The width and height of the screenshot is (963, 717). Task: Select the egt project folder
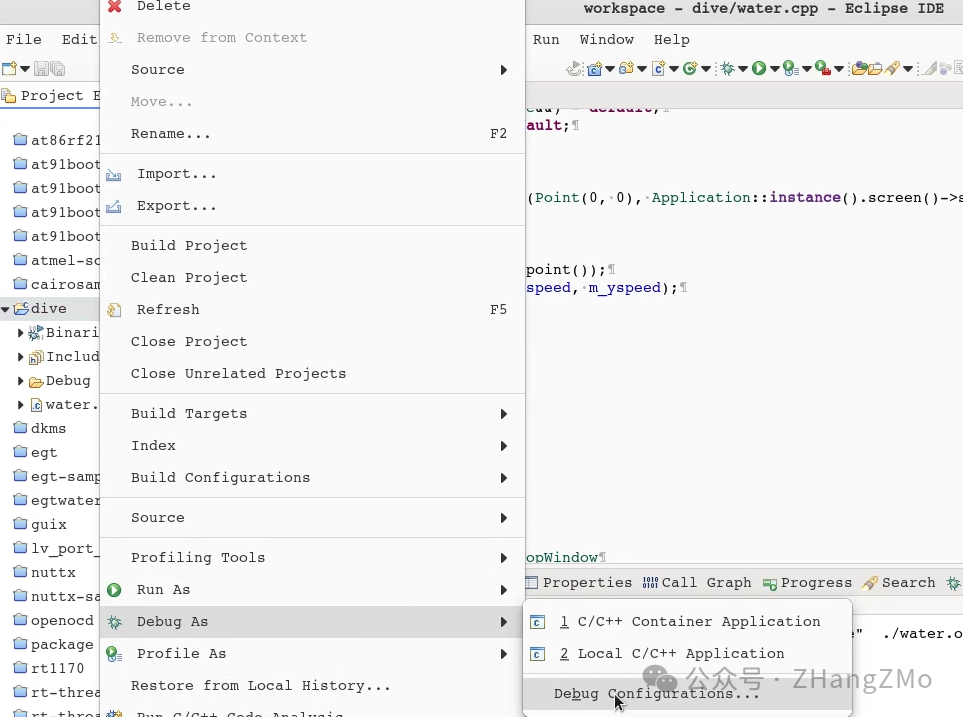pyautogui.click(x=36, y=453)
